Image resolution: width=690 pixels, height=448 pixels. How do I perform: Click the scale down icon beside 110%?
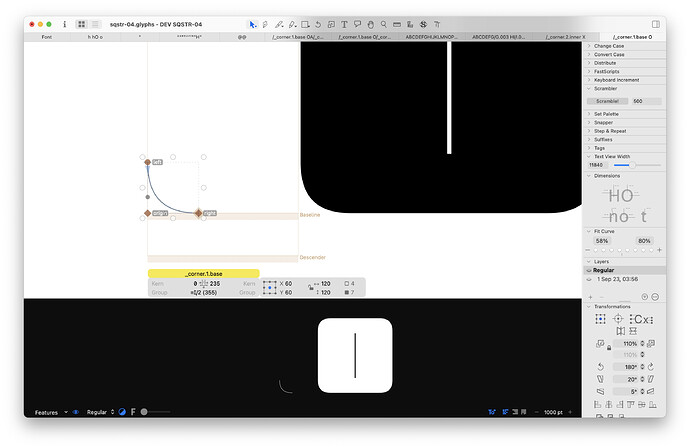point(600,343)
